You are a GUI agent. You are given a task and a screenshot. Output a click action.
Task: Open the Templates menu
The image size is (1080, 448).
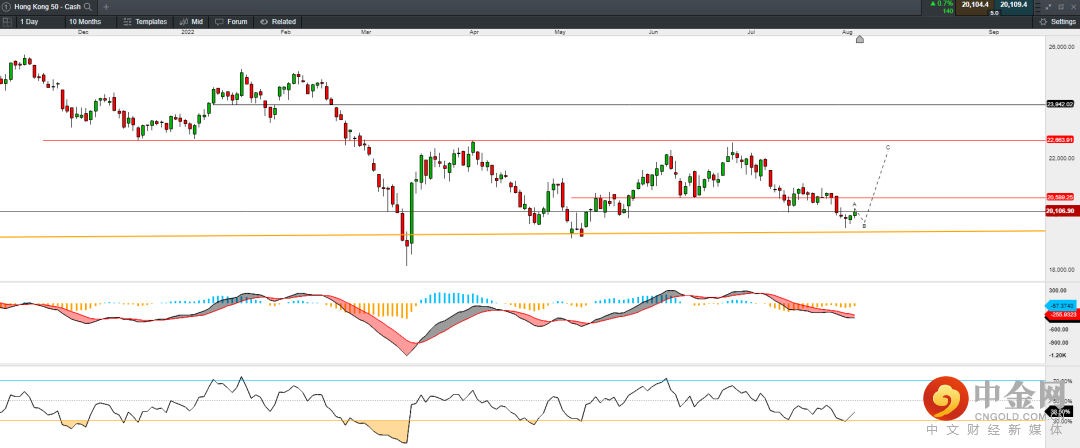click(145, 21)
